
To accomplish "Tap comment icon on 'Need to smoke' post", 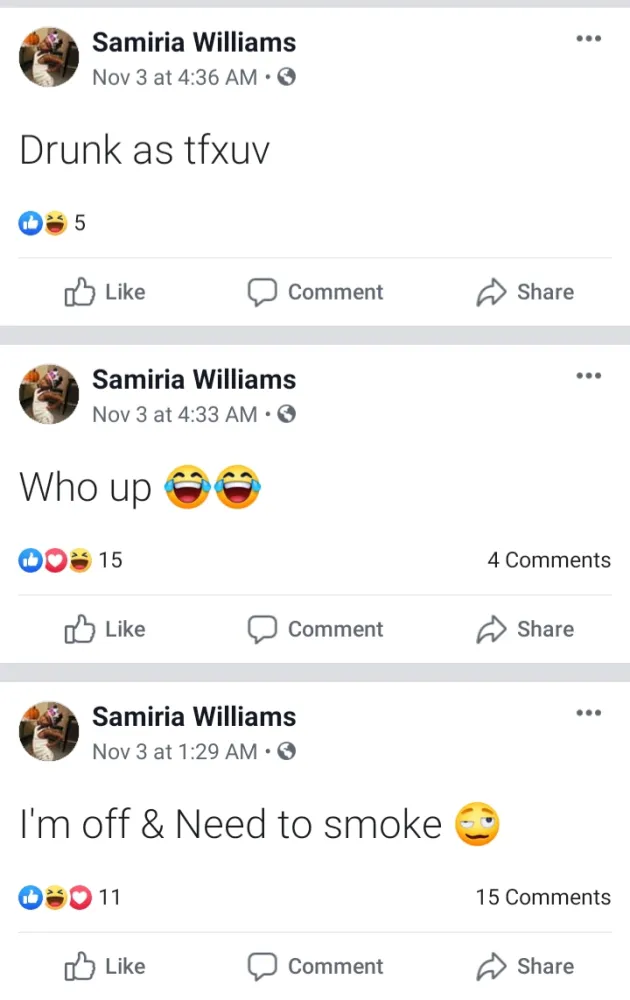I will coord(263,966).
